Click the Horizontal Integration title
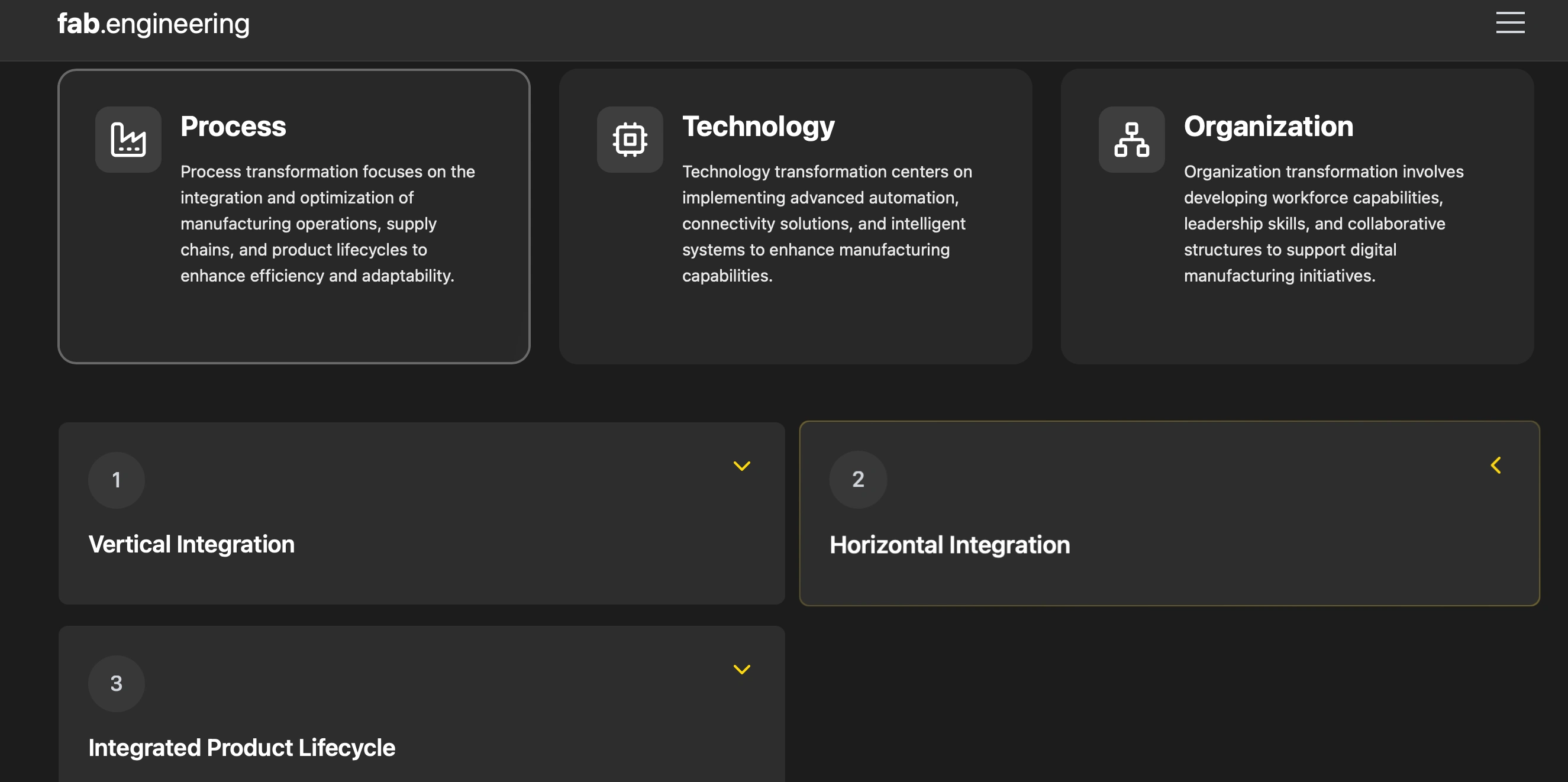 click(949, 545)
